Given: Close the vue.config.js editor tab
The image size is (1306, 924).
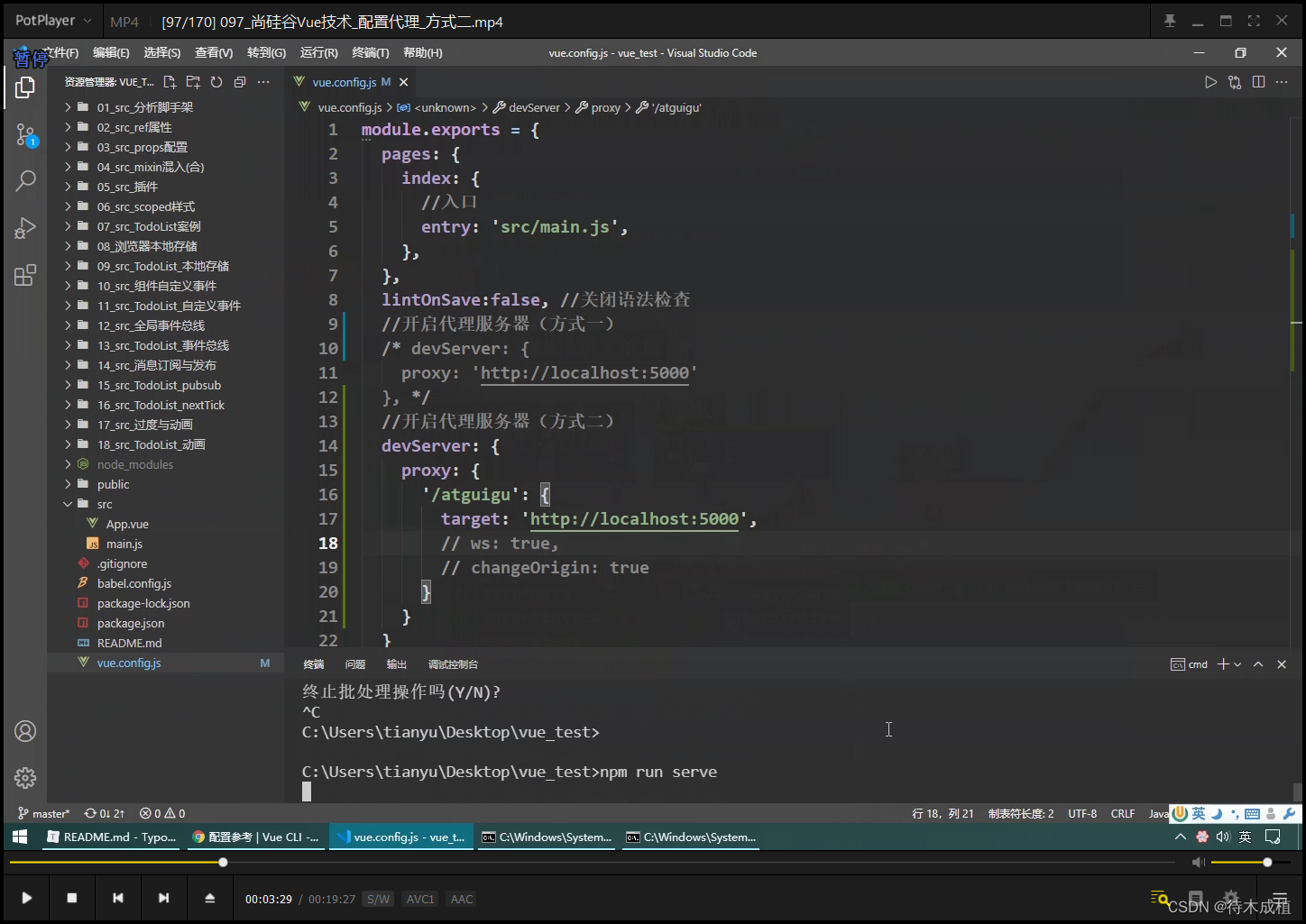Looking at the screenshot, I should point(404,82).
